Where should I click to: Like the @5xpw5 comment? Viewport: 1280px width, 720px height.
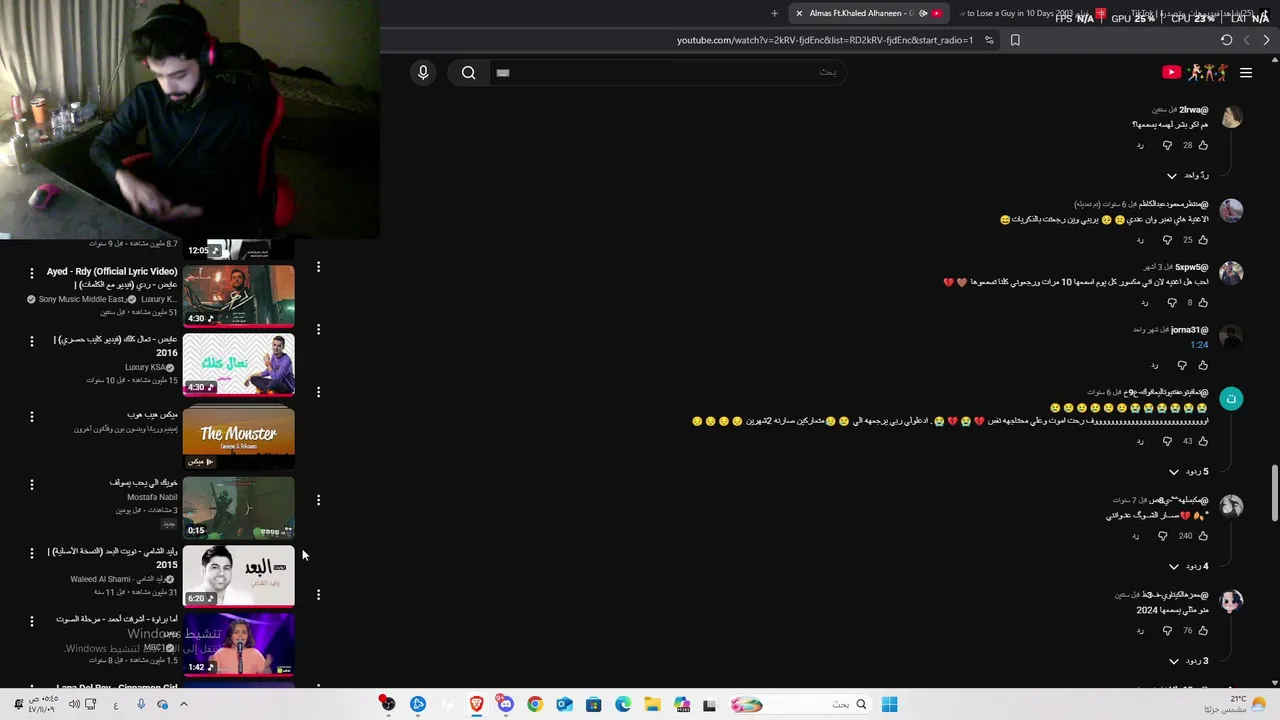tap(1203, 302)
